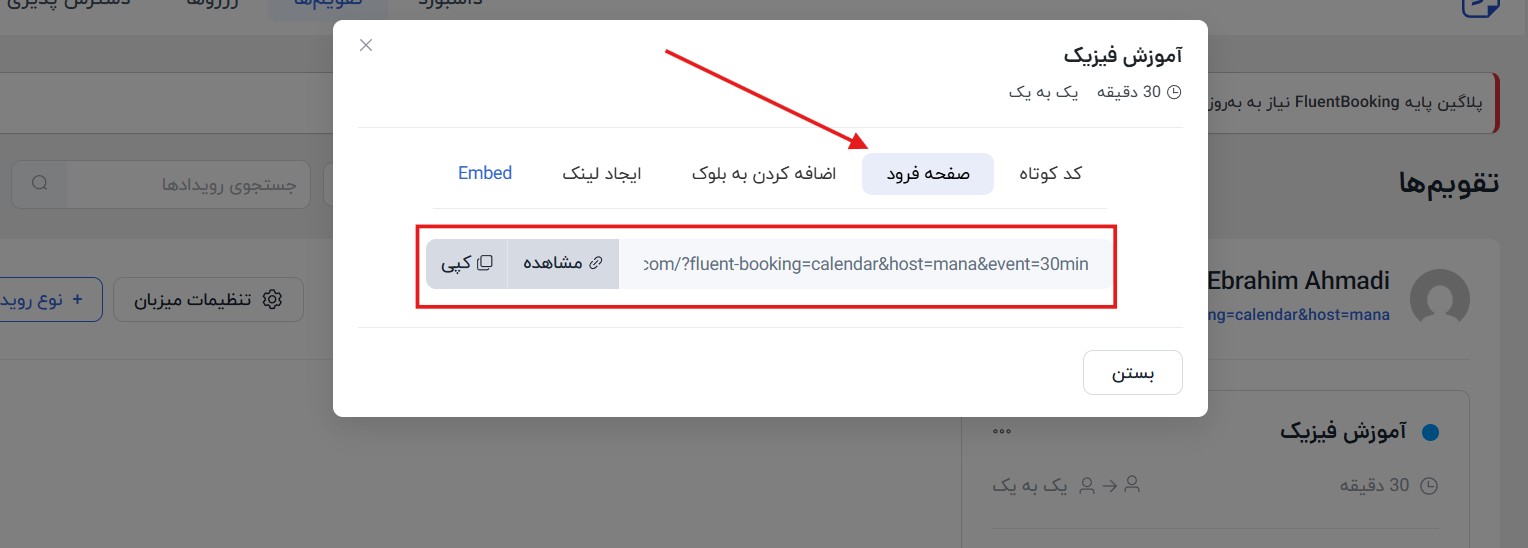The height and width of the screenshot is (548, 1528).
Task: Switch to the کد کوتاه tab
Action: pyautogui.click(x=1050, y=174)
